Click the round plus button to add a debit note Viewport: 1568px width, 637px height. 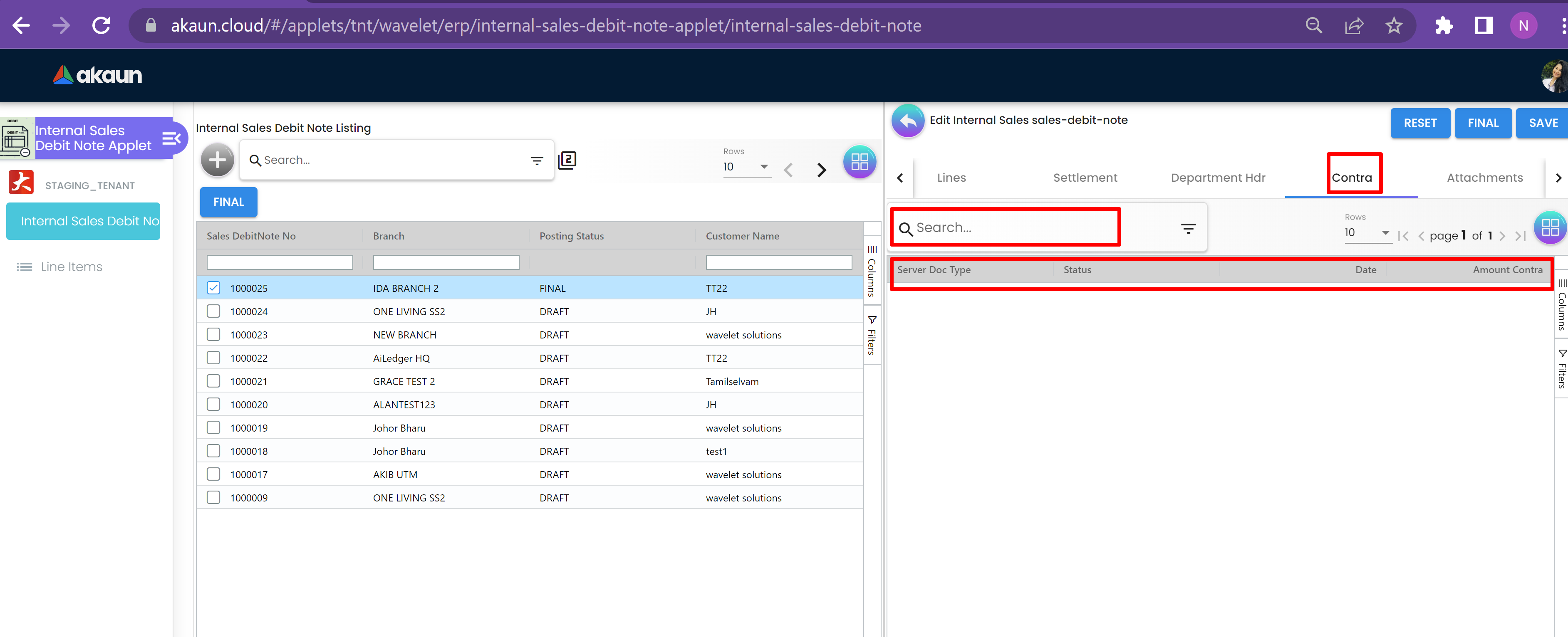pyautogui.click(x=217, y=160)
